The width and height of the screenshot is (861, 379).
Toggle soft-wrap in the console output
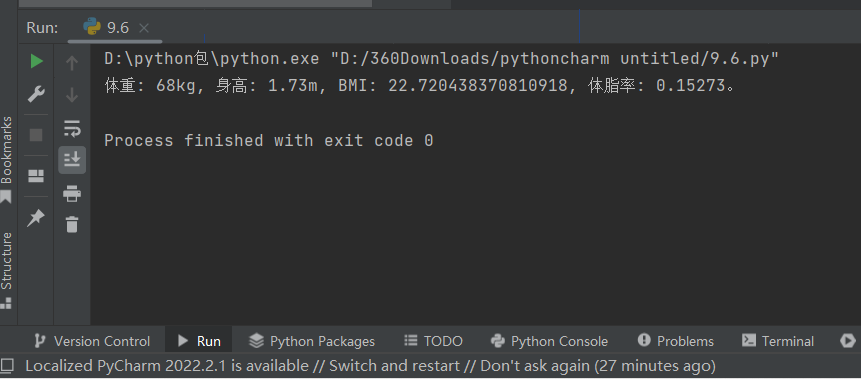72,128
